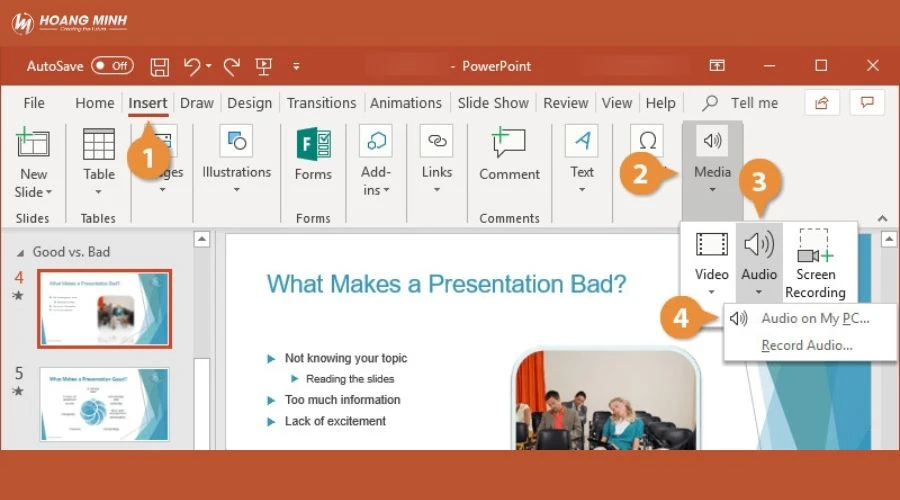Toggle the AutoSave switch
The height and width of the screenshot is (500, 900).
111,66
